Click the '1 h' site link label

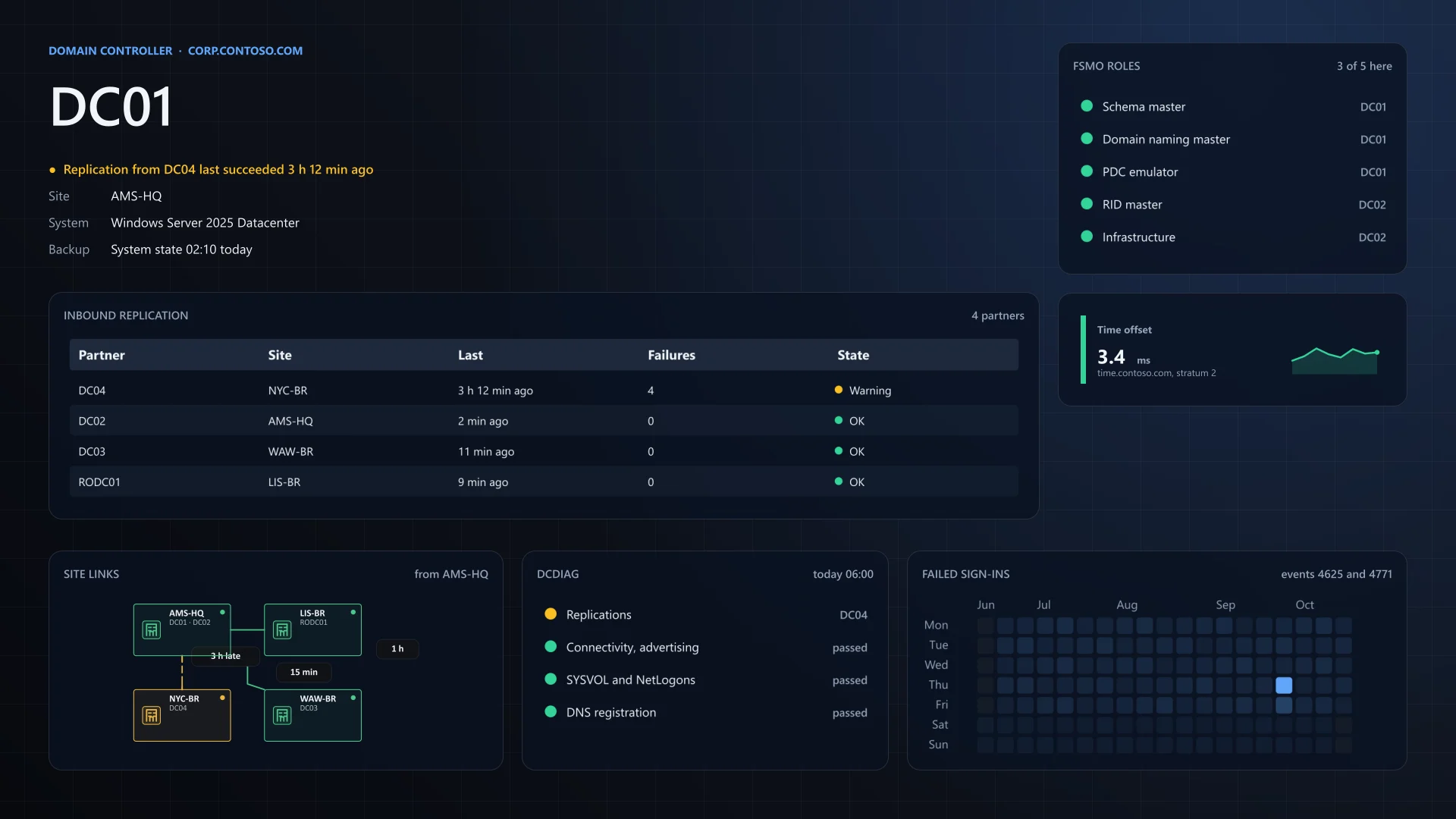(397, 648)
